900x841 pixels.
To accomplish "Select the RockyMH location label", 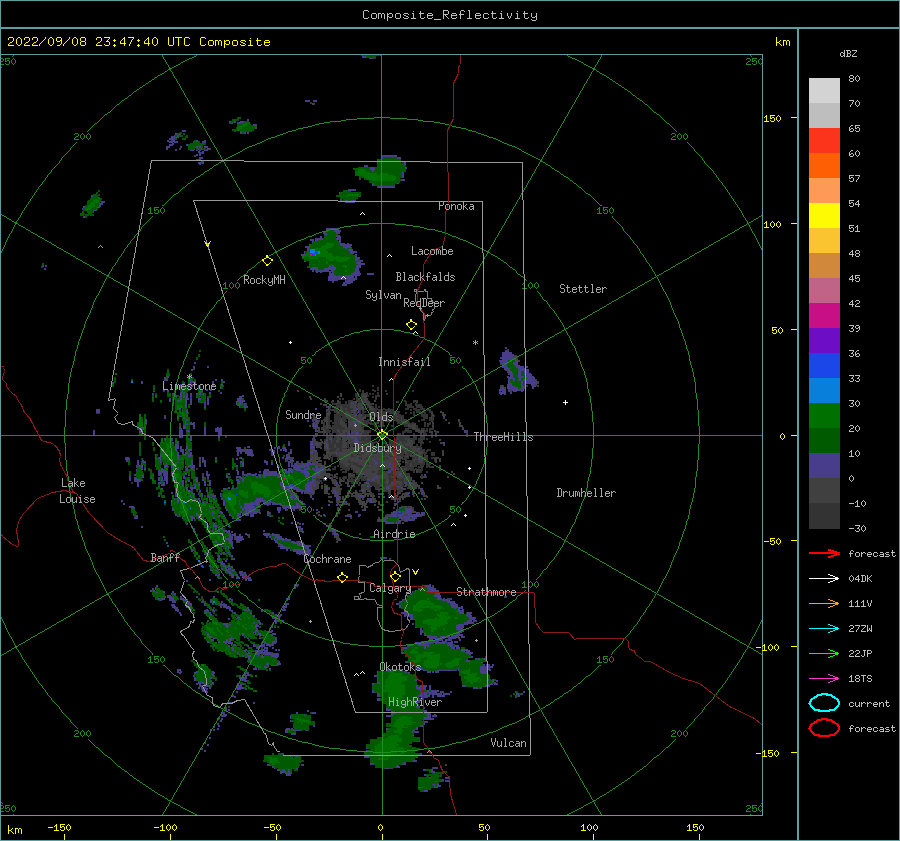I will [265, 280].
